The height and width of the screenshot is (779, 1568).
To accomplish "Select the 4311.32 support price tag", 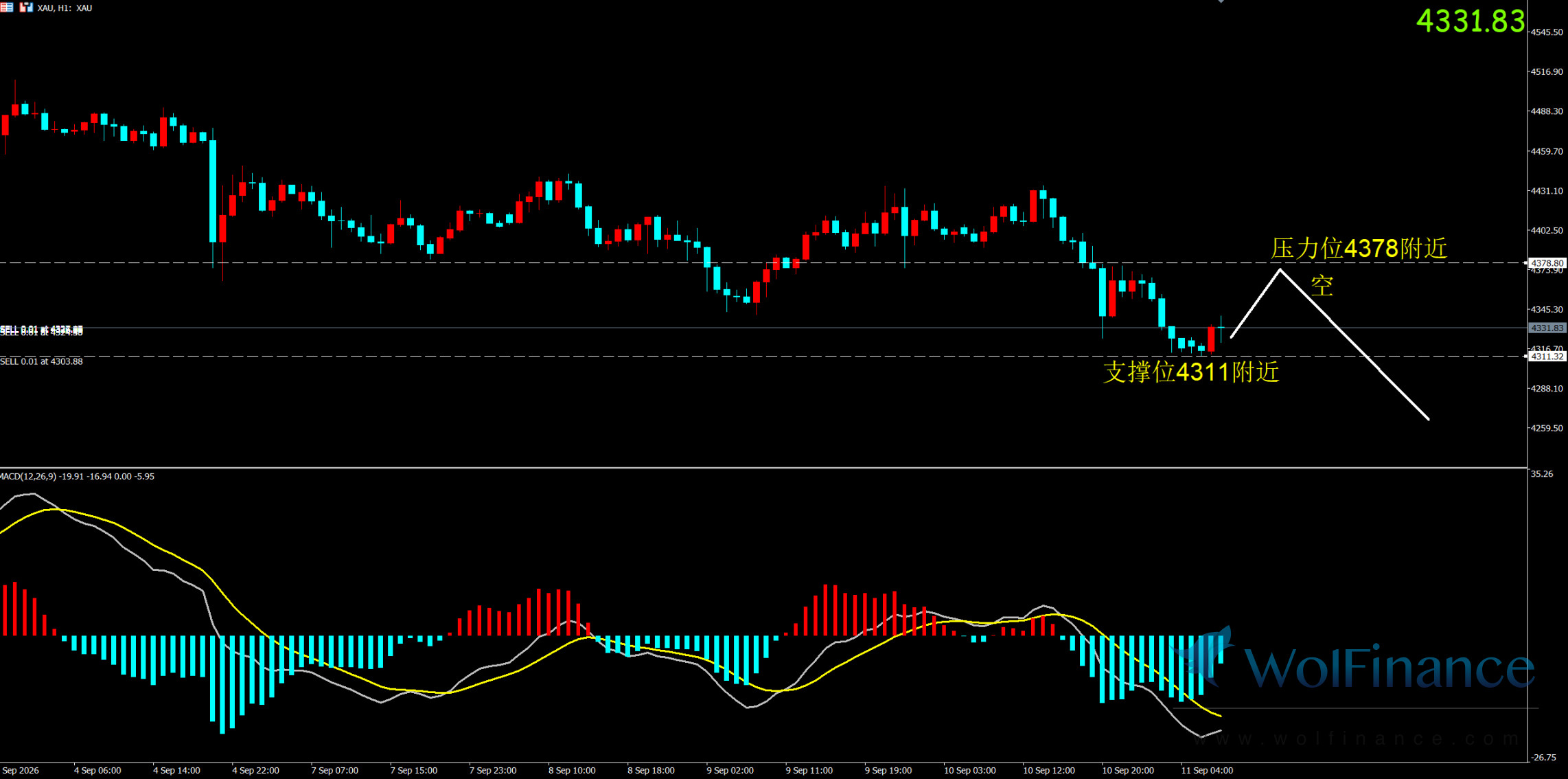I will click(x=1546, y=356).
